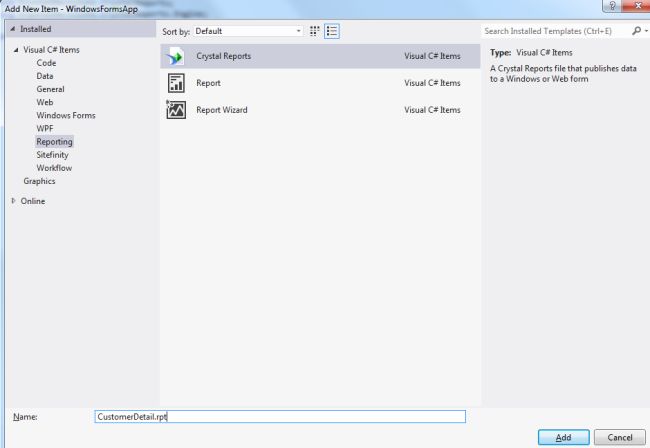
Task: Click the Report Wizard template icon
Action: point(176,110)
